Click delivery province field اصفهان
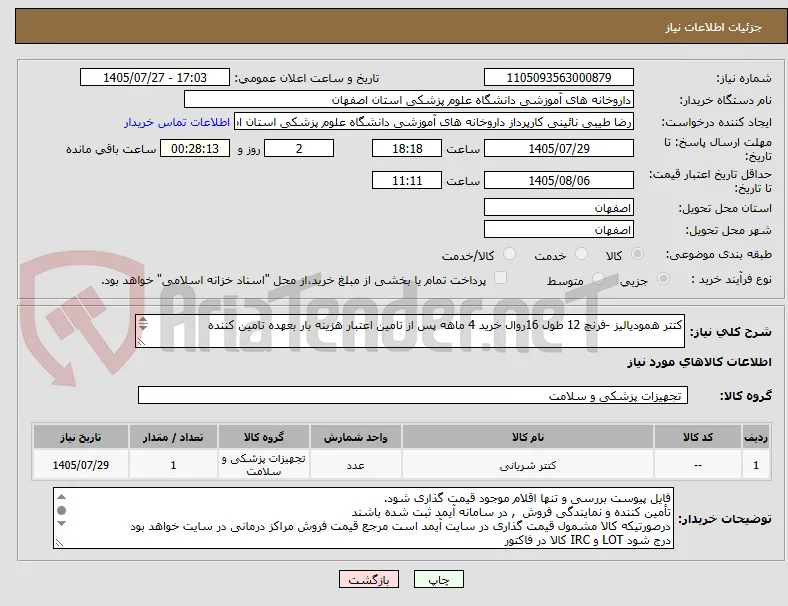Viewport: 788px width, 606px height. (558, 207)
